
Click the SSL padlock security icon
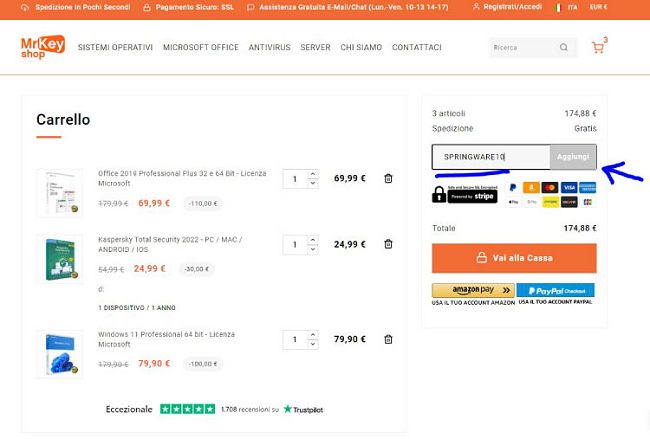439,194
